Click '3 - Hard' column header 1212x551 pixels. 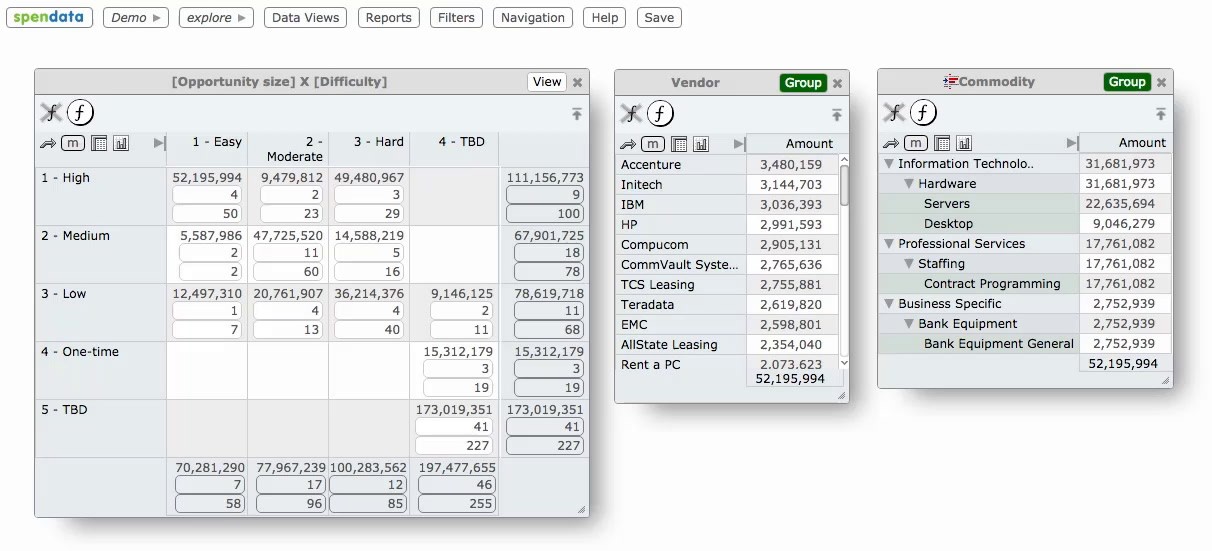pos(379,142)
